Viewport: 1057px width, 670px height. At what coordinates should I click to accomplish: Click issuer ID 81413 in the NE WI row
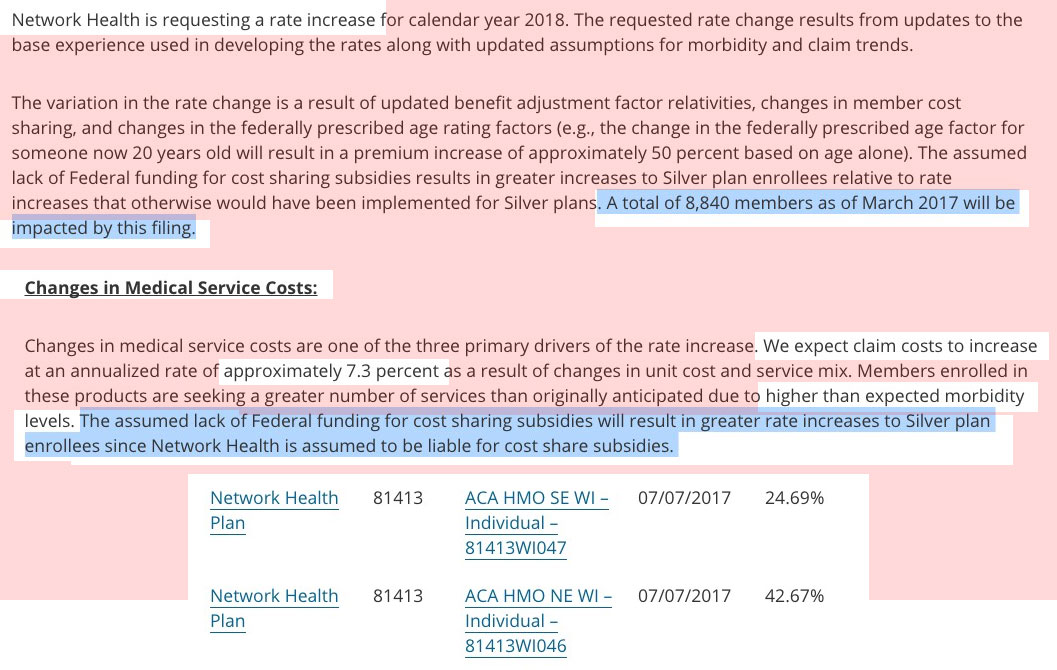(398, 596)
